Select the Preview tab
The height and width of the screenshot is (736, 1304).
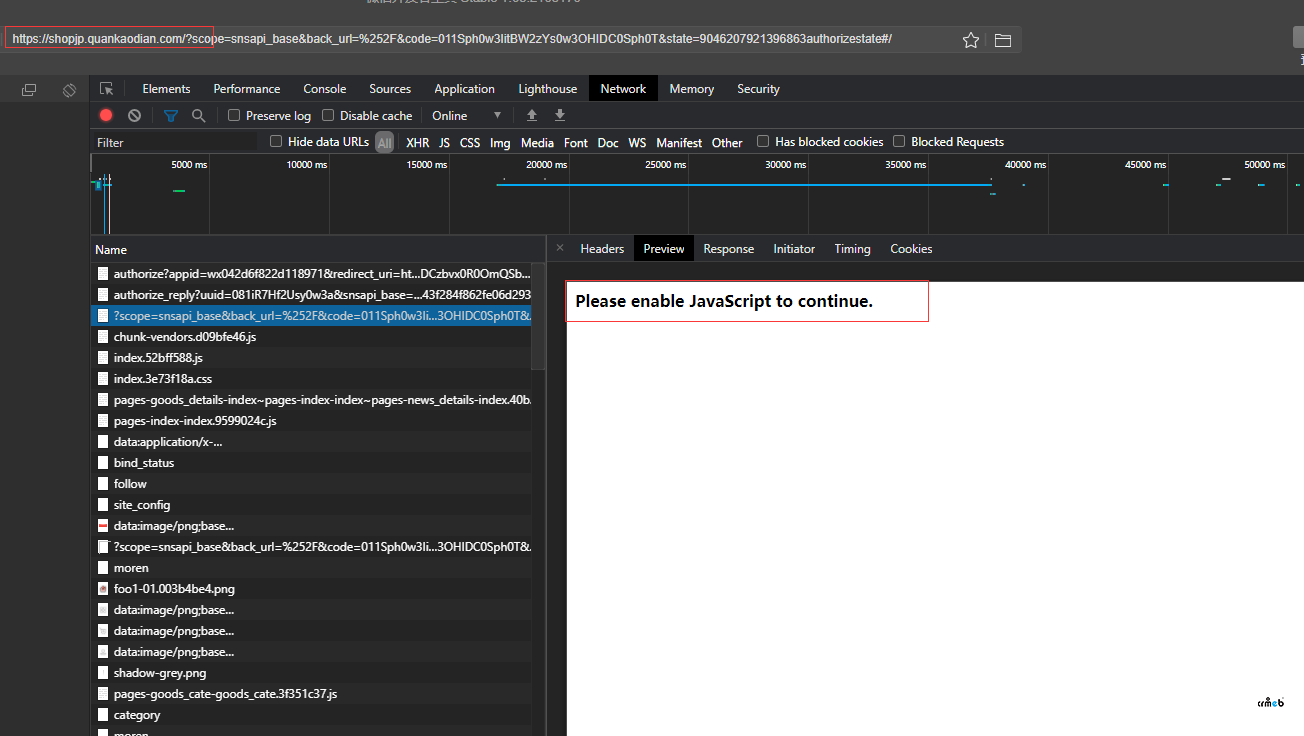664,249
